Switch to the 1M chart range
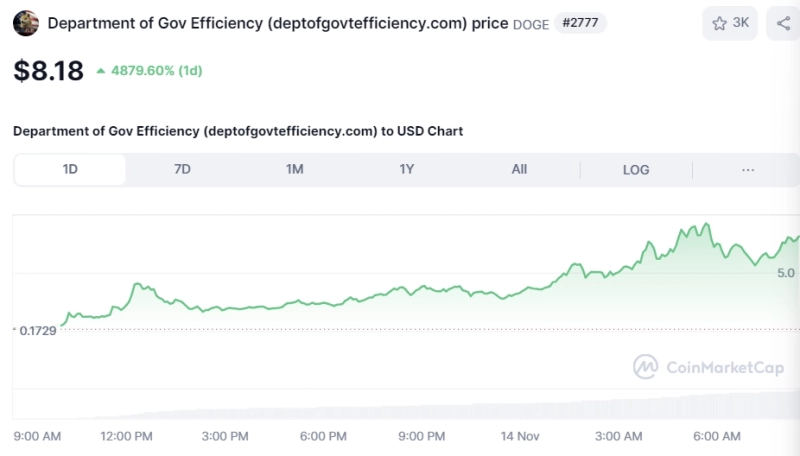 [294, 170]
